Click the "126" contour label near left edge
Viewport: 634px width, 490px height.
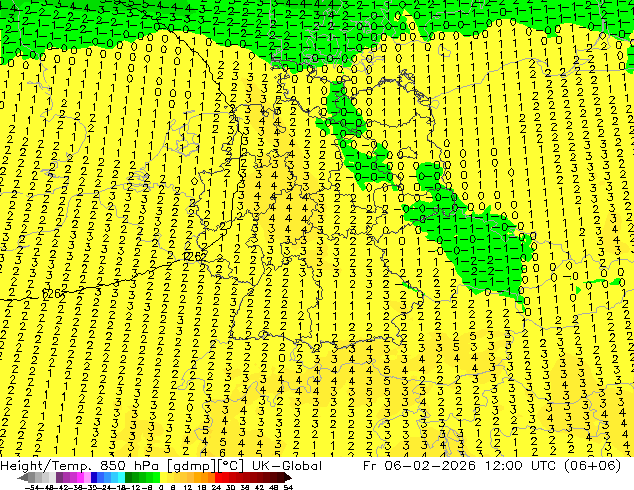(53, 295)
